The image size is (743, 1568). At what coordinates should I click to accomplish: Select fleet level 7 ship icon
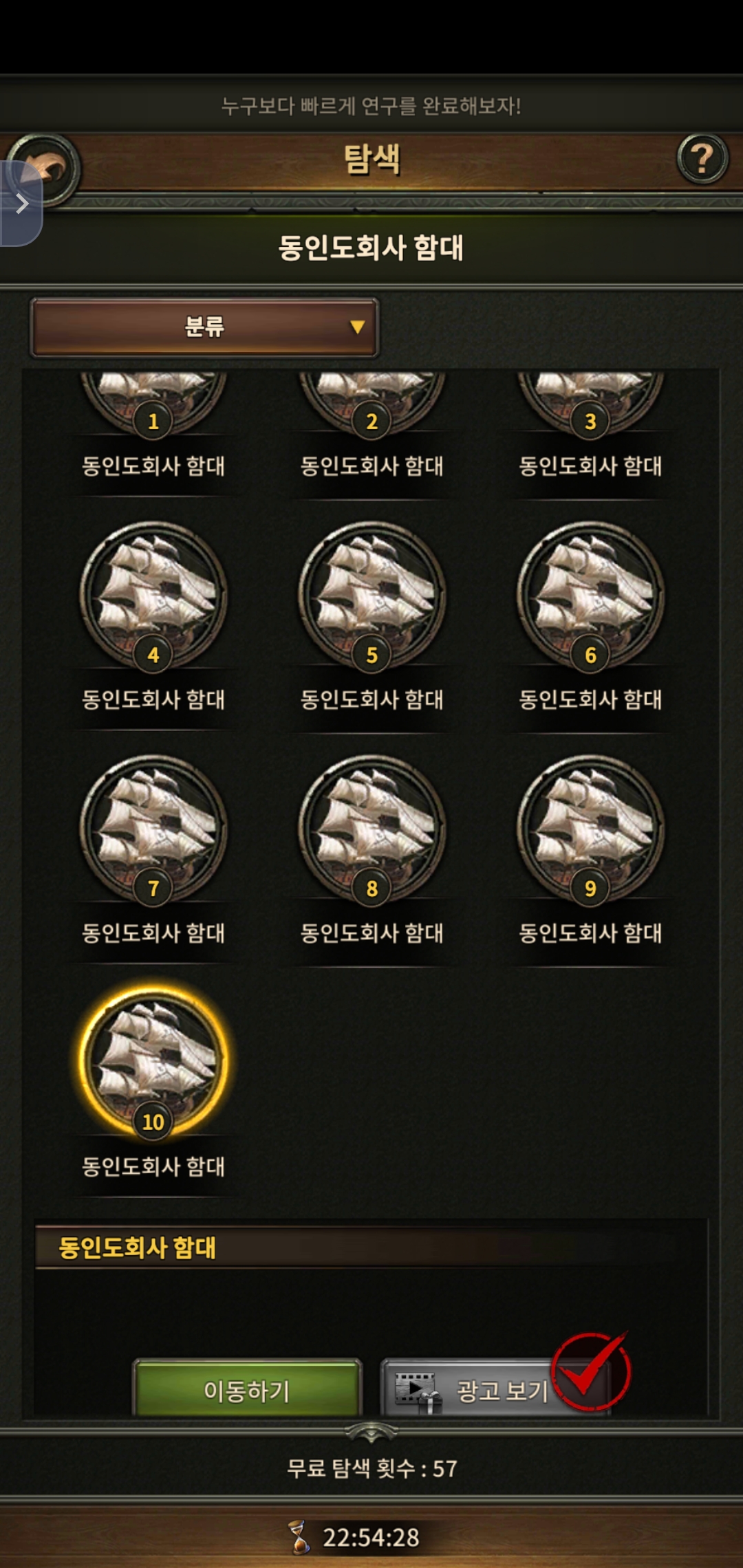tap(153, 829)
